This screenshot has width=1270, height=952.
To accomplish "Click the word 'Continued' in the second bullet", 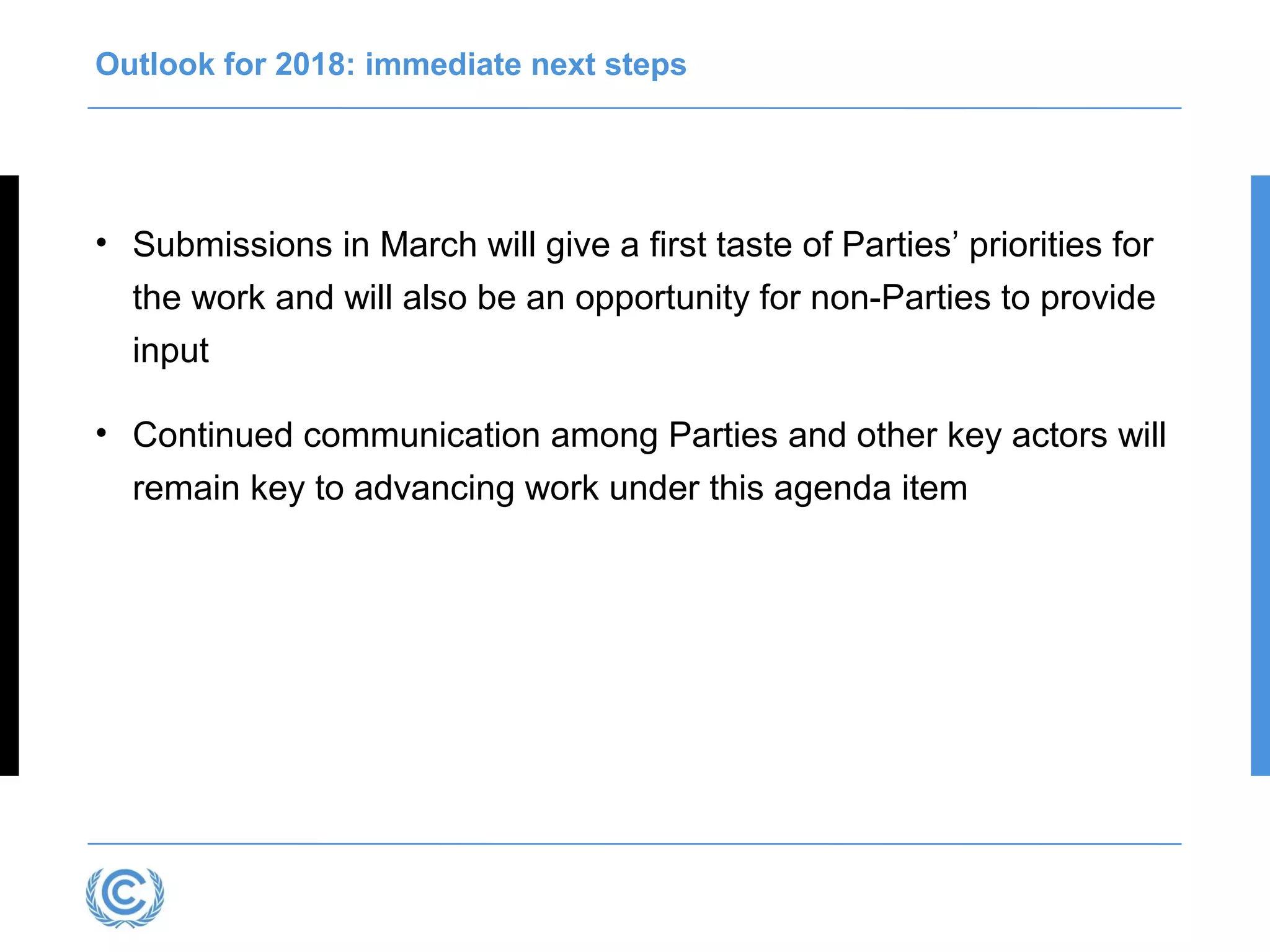I will click(213, 435).
